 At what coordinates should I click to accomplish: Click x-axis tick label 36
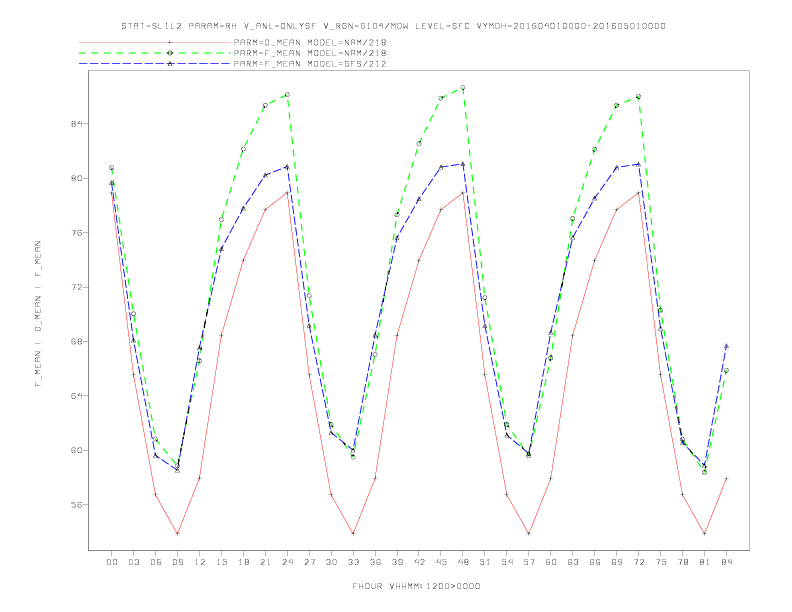[375, 562]
